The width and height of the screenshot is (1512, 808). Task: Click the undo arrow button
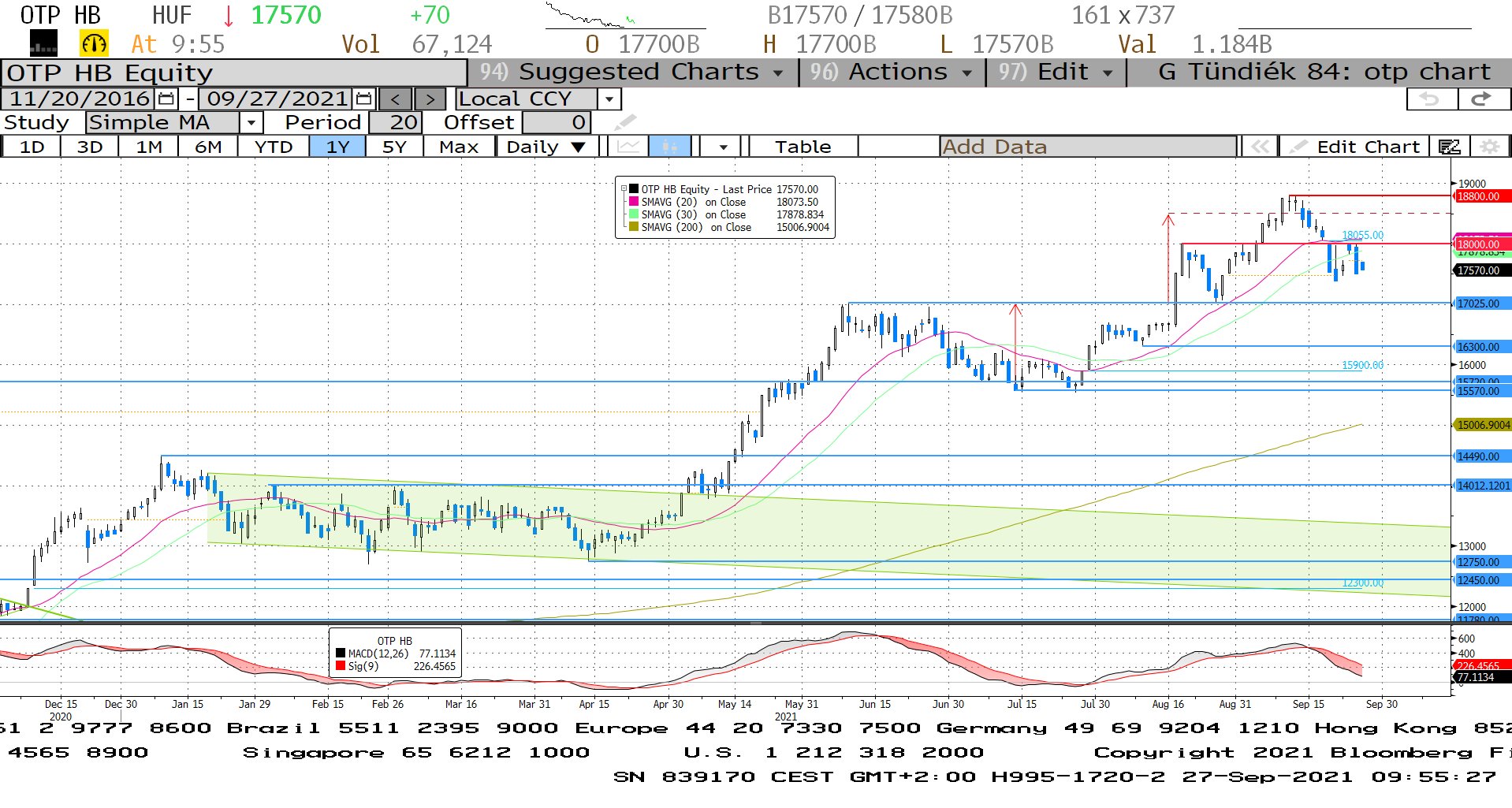[1432, 99]
